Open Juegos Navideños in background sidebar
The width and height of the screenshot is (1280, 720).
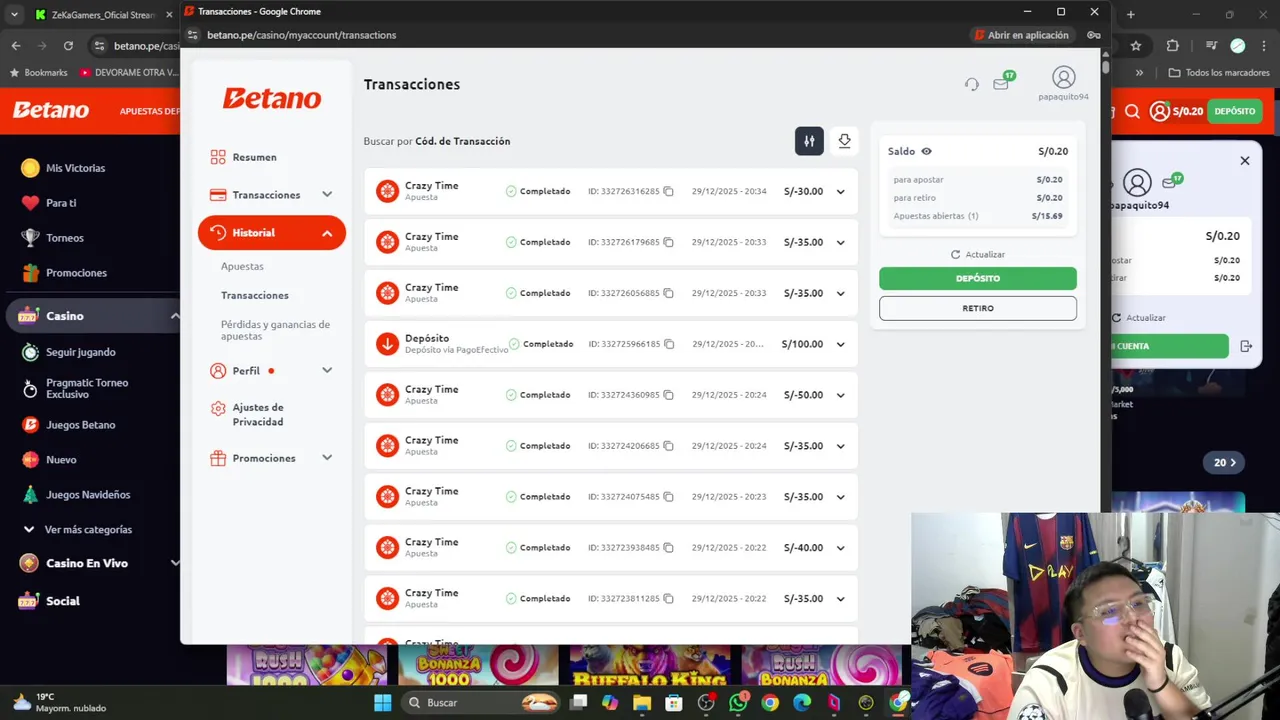pyautogui.click(x=87, y=495)
